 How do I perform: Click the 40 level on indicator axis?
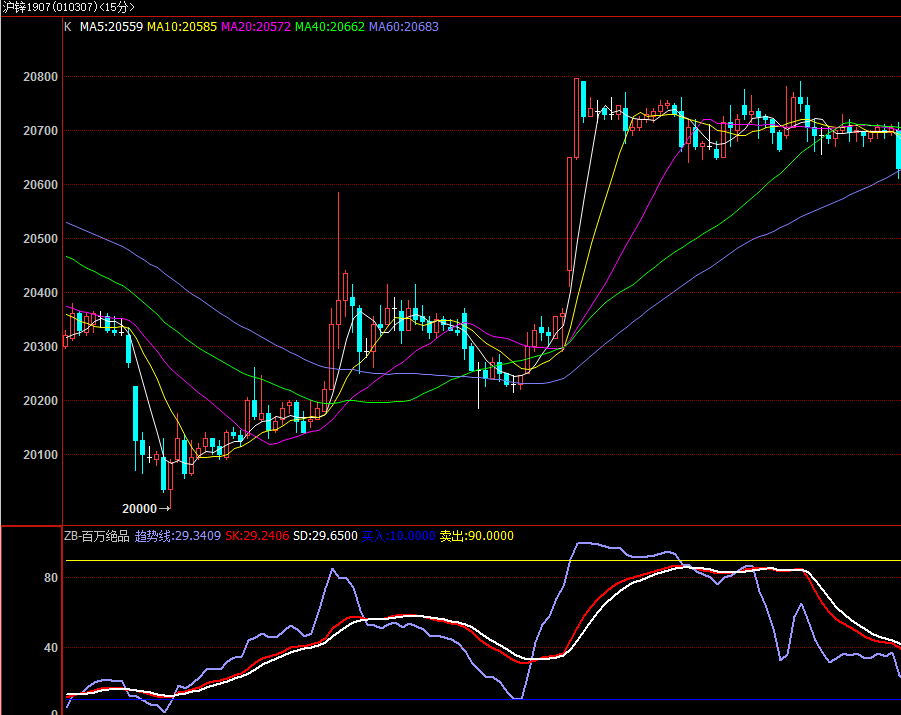51,648
